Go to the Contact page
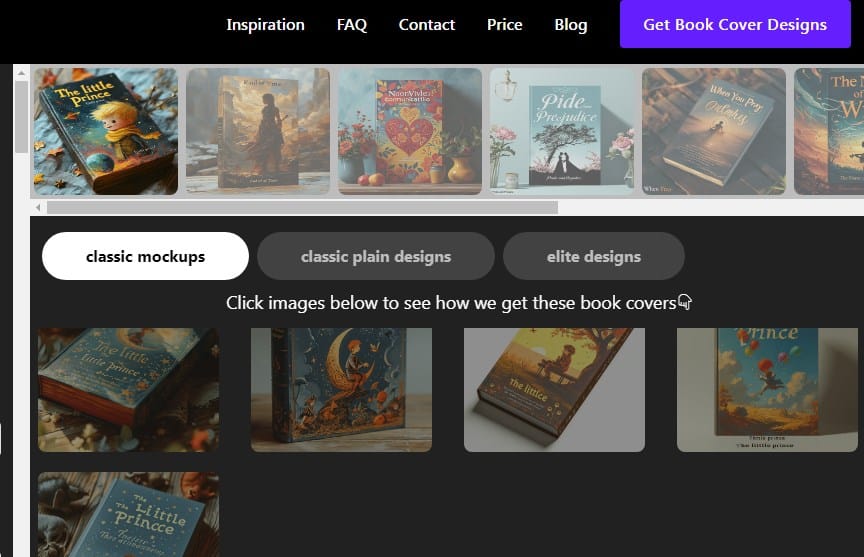 (x=426, y=25)
